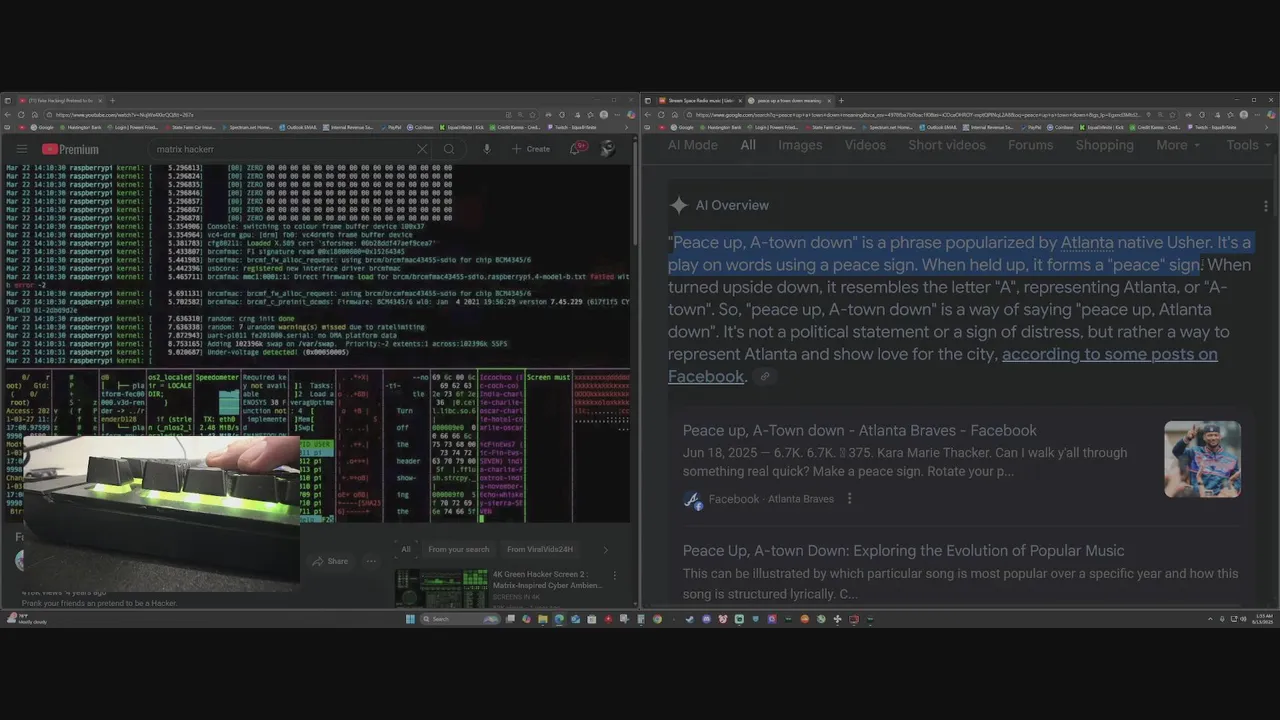
Task: Clear the 'matrix hackerr' search text
Action: pyautogui.click(x=422, y=149)
